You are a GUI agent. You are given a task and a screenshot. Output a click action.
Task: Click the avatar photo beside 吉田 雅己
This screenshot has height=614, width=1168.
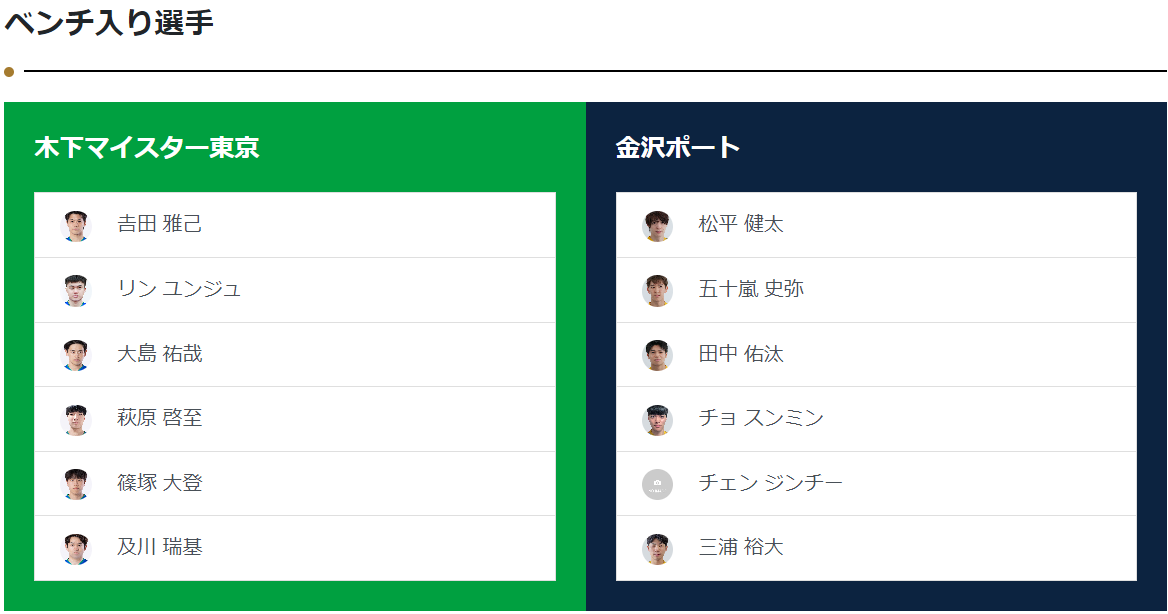[x=76, y=226]
